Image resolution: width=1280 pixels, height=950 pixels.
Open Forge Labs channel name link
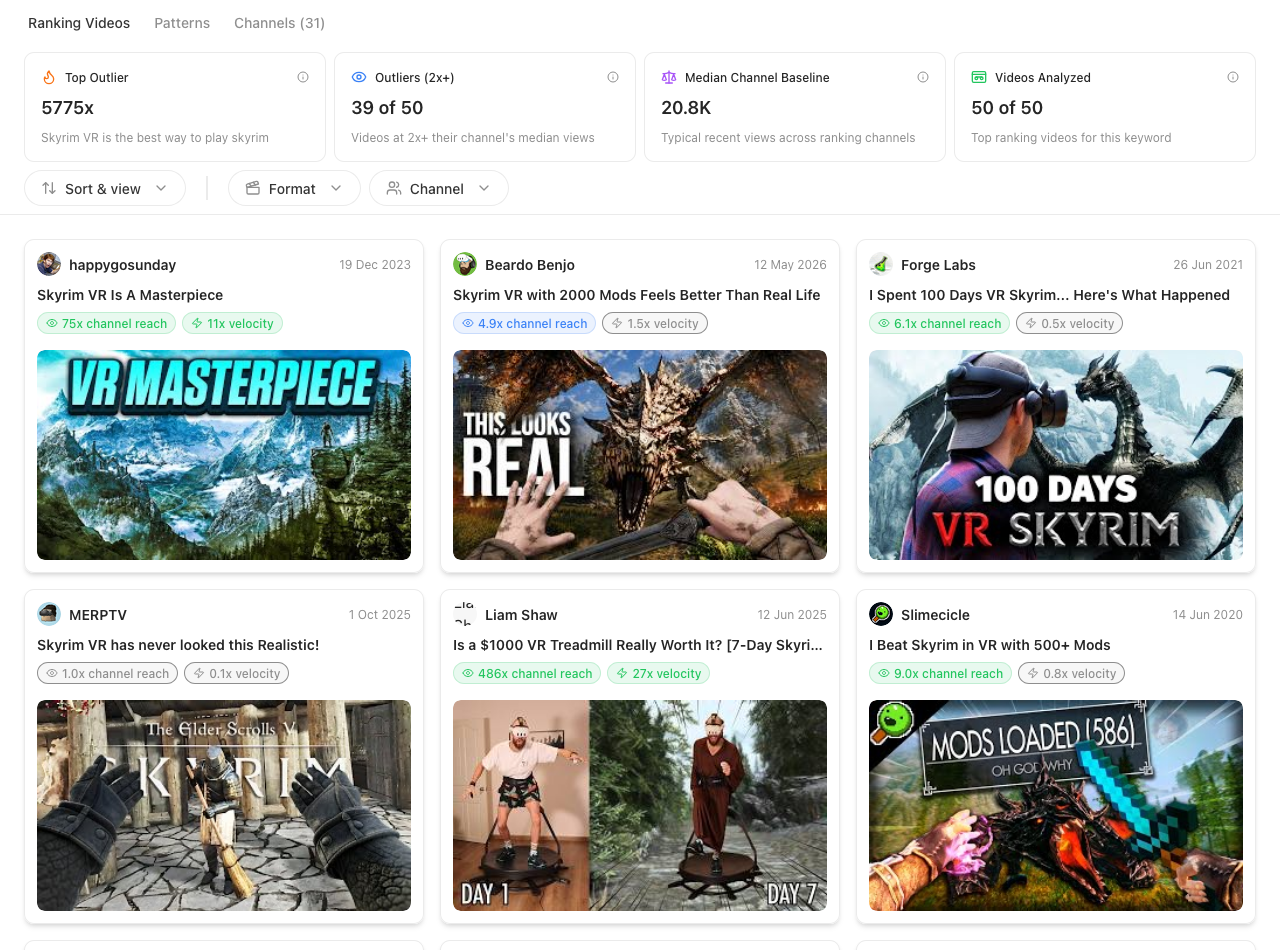(x=938, y=265)
